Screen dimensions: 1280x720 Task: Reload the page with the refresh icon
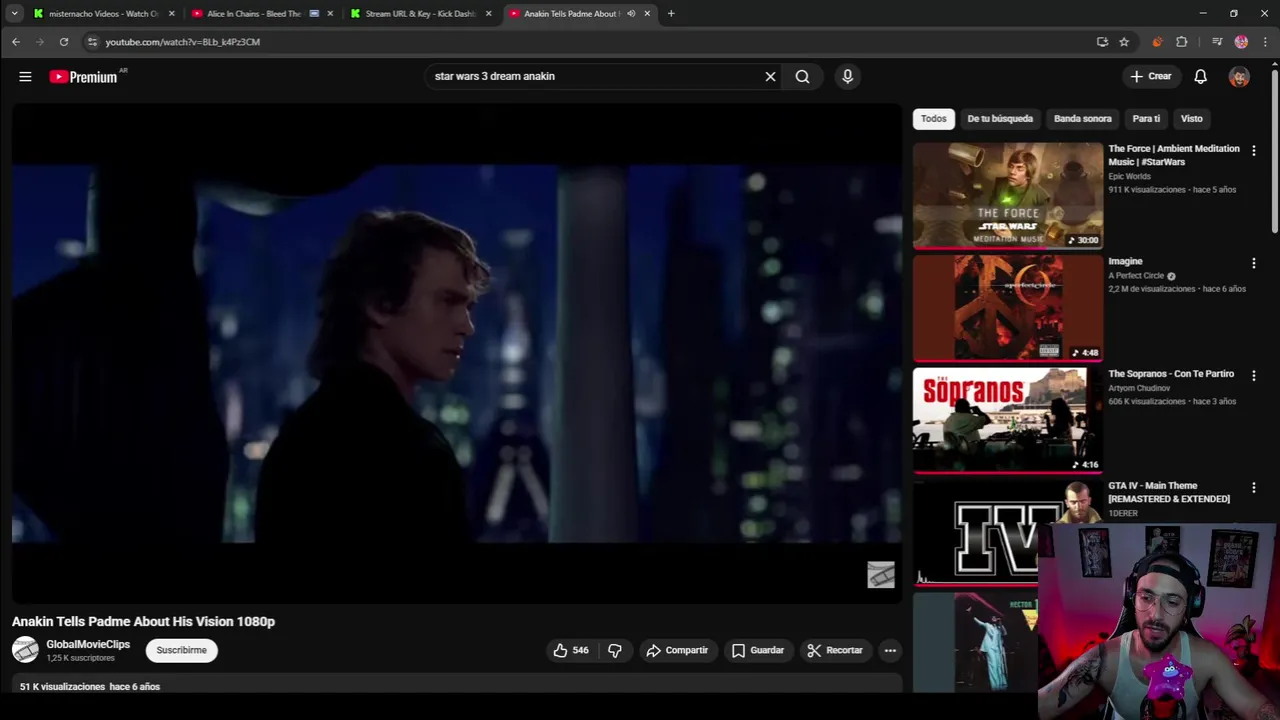click(x=64, y=42)
